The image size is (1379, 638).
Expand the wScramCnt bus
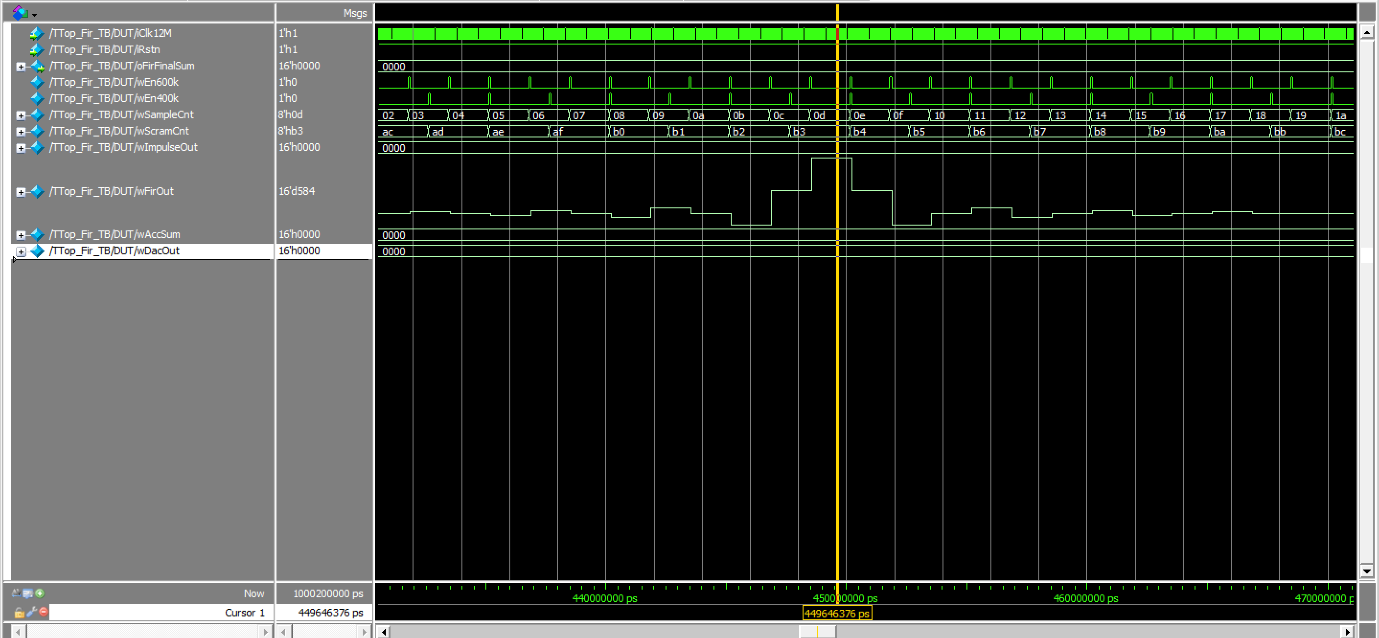coord(21,132)
